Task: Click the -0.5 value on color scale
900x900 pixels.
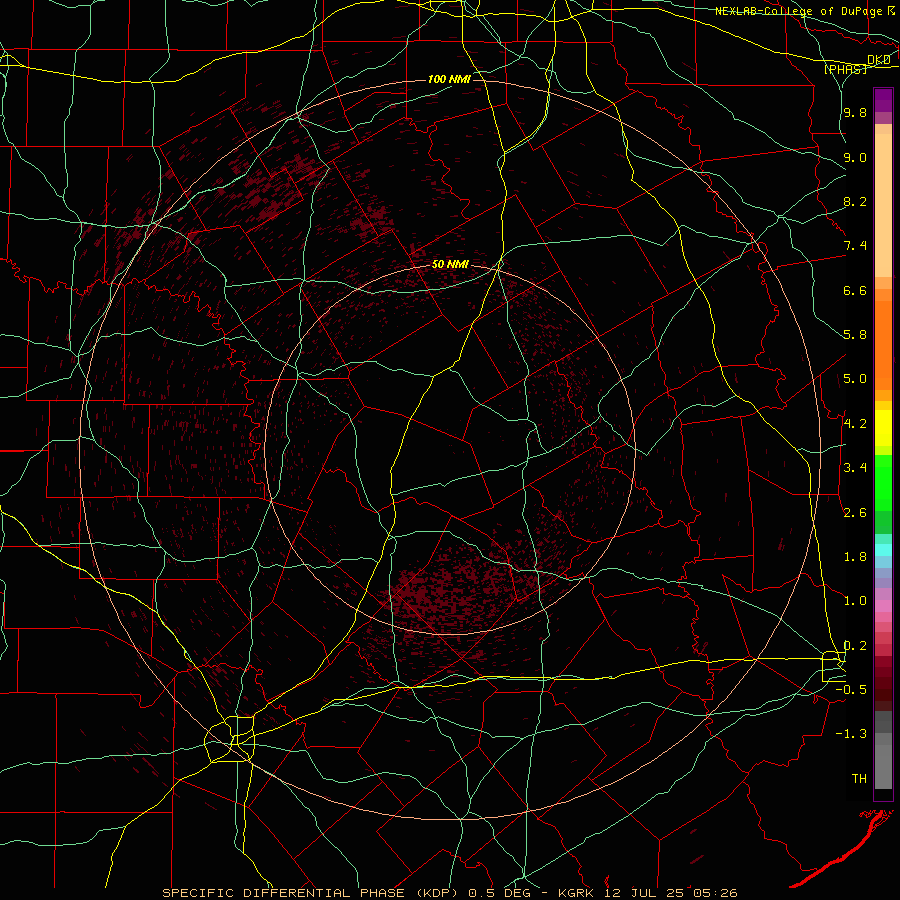Action: [851, 690]
